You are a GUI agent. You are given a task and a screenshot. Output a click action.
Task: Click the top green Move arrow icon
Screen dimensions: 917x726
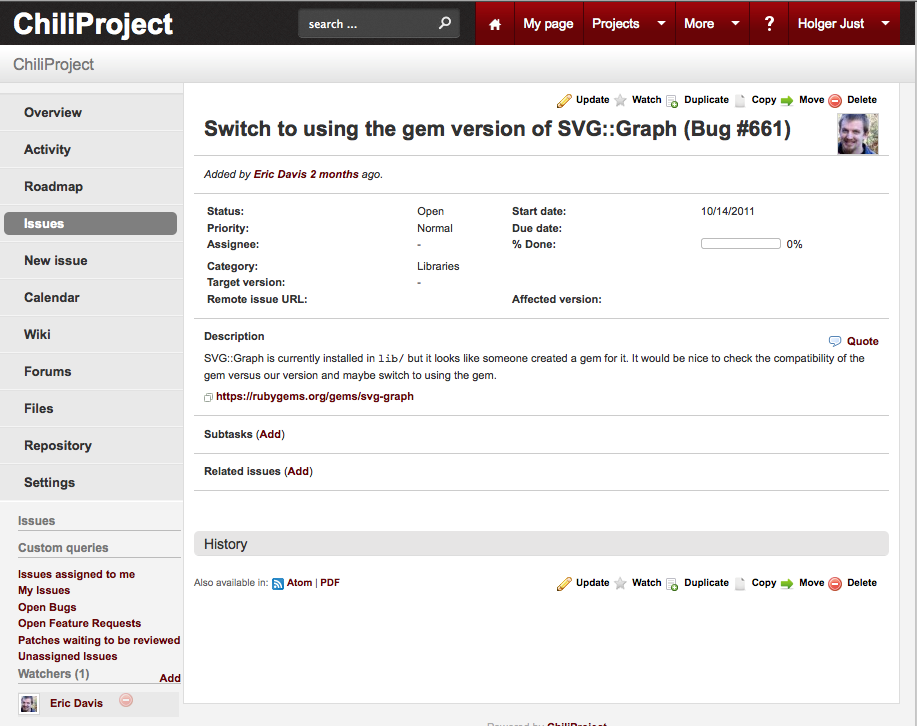pyautogui.click(x=787, y=101)
